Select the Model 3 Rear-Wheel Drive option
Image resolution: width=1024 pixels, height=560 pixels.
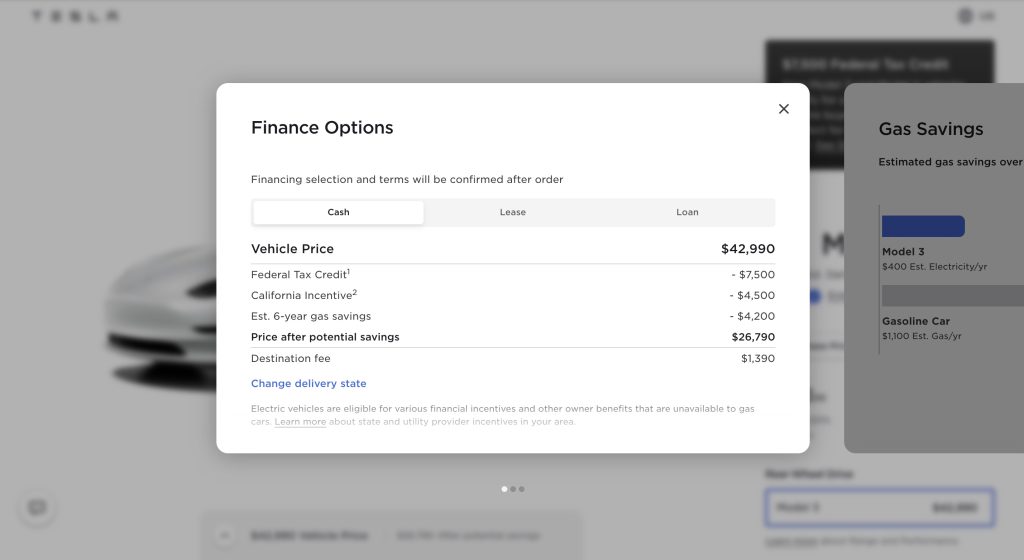(x=879, y=508)
